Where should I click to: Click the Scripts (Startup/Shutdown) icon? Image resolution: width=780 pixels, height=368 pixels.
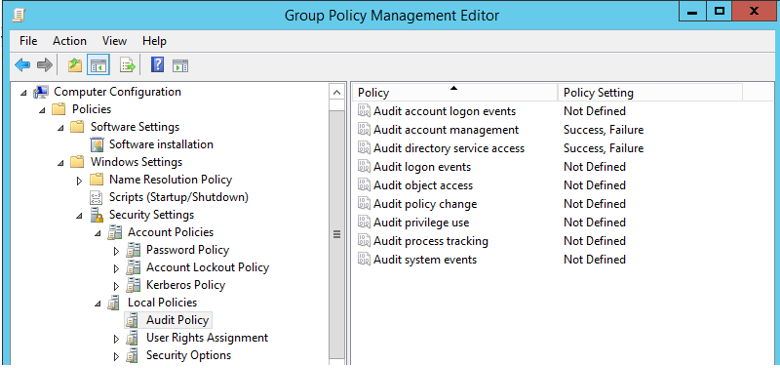(x=96, y=197)
